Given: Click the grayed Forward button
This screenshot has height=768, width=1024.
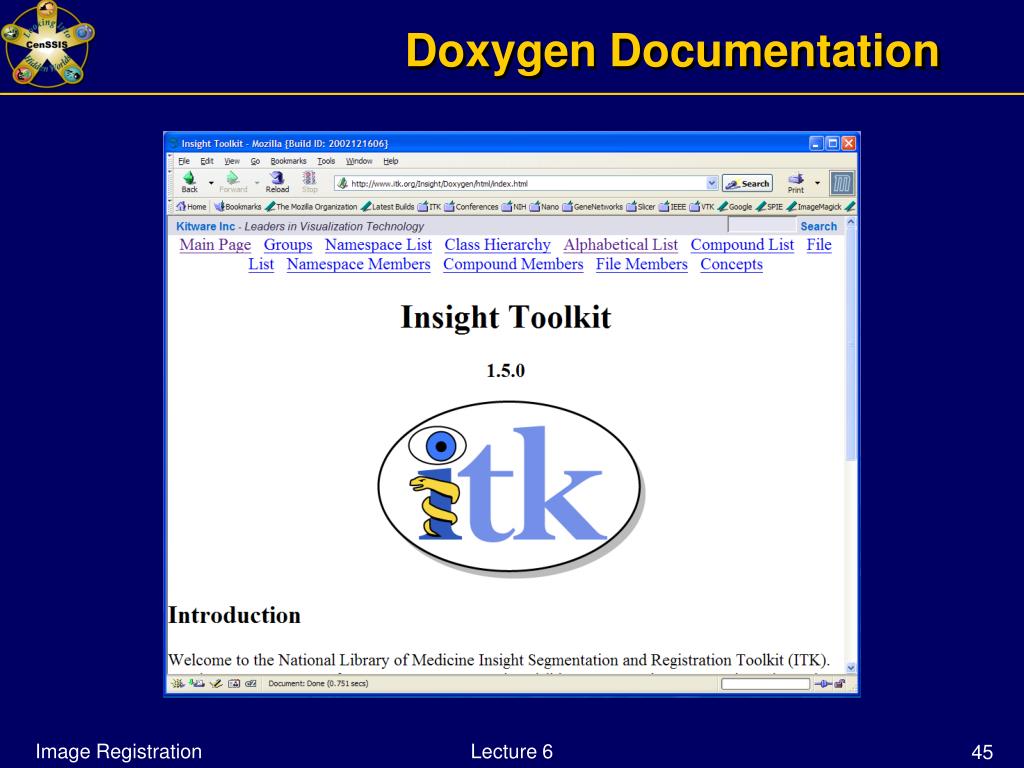Looking at the screenshot, I should point(233,182).
